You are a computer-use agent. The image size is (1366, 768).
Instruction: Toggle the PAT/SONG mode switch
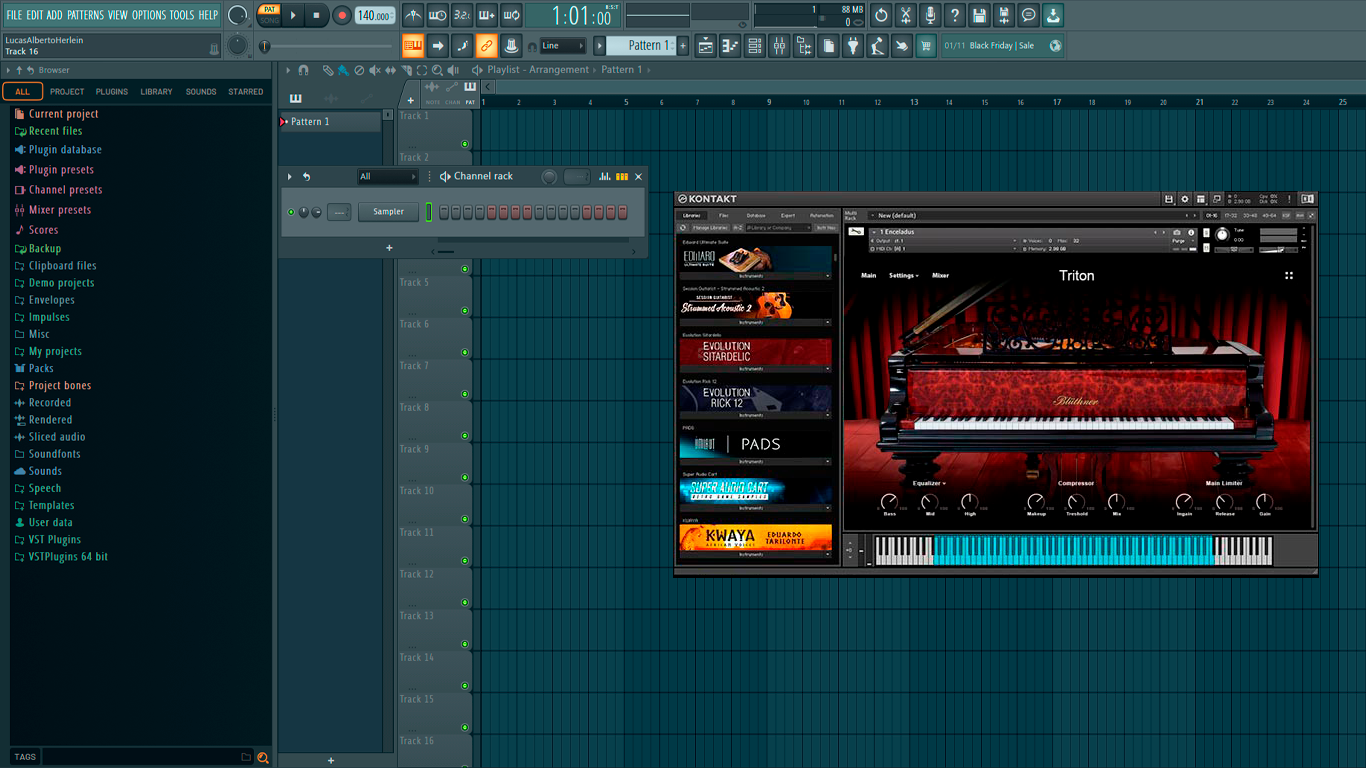tap(269, 15)
